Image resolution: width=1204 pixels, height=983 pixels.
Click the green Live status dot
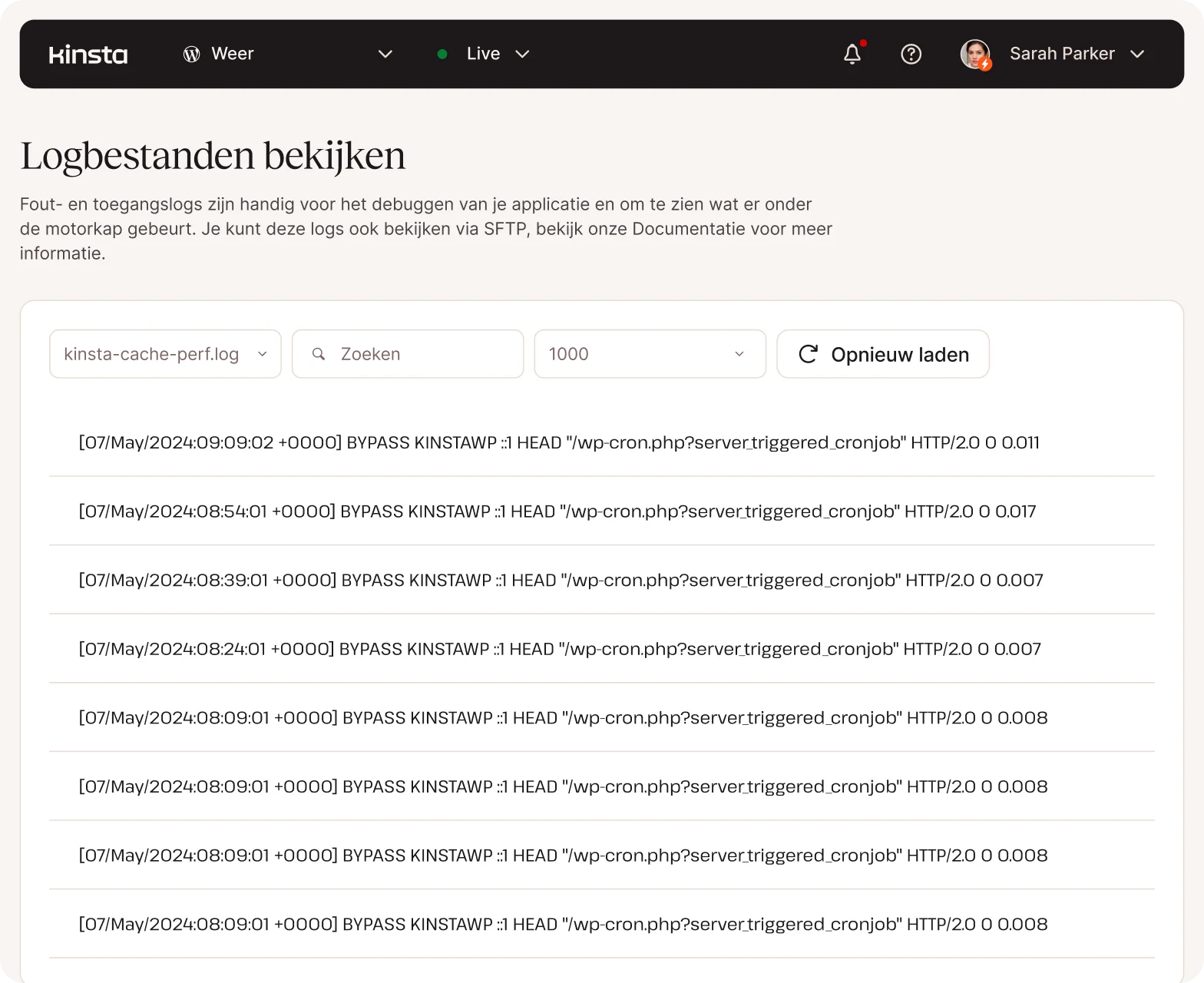(442, 54)
